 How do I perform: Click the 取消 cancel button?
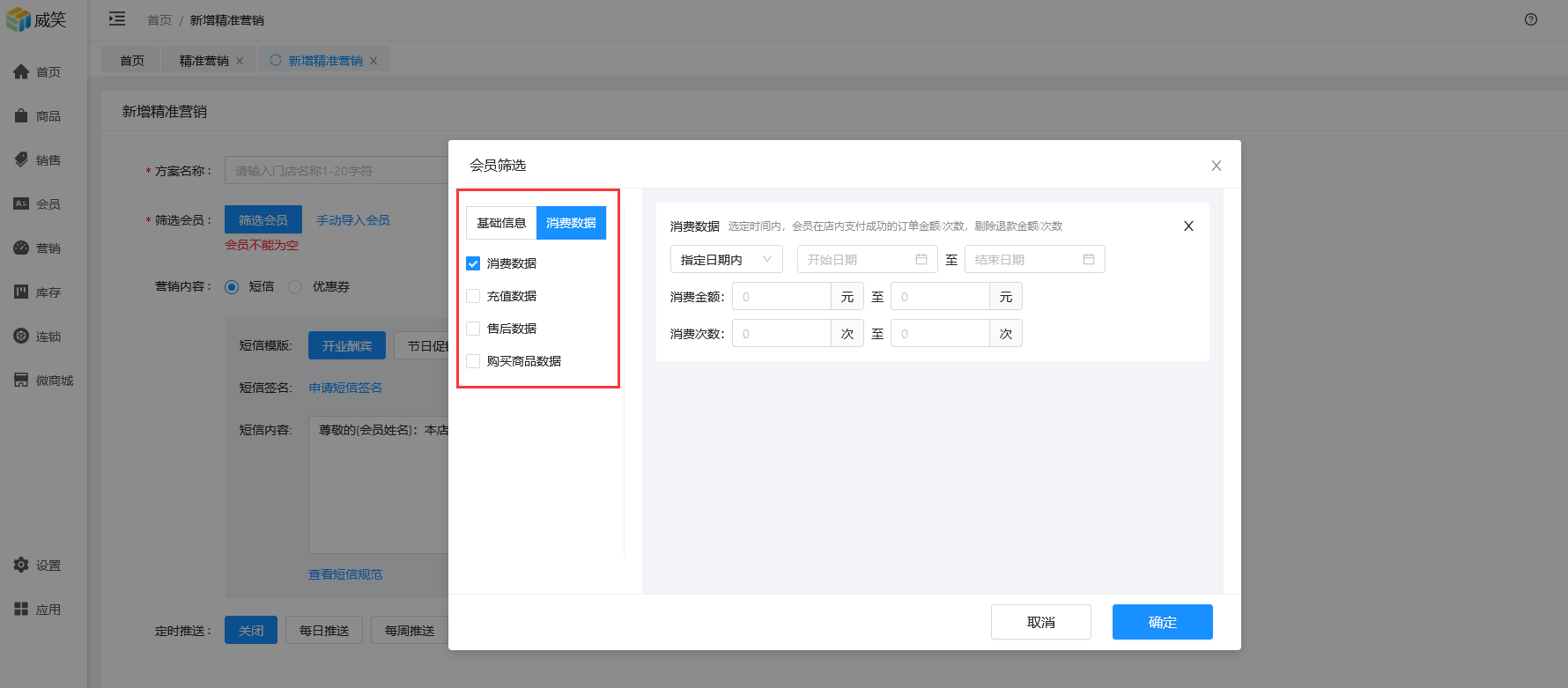pyautogui.click(x=1040, y=622)
